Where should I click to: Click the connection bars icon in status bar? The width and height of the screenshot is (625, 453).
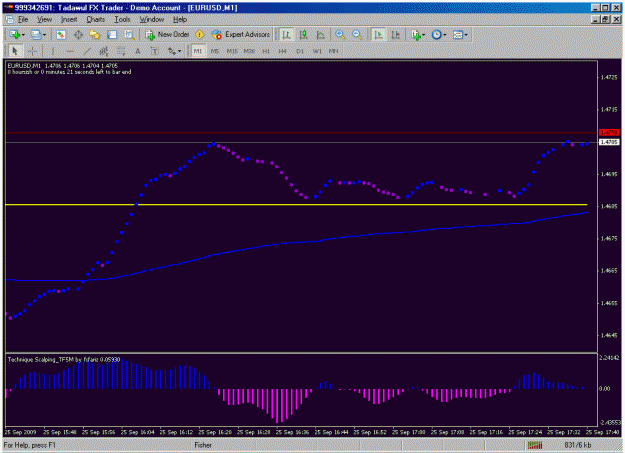coord(535,445)
